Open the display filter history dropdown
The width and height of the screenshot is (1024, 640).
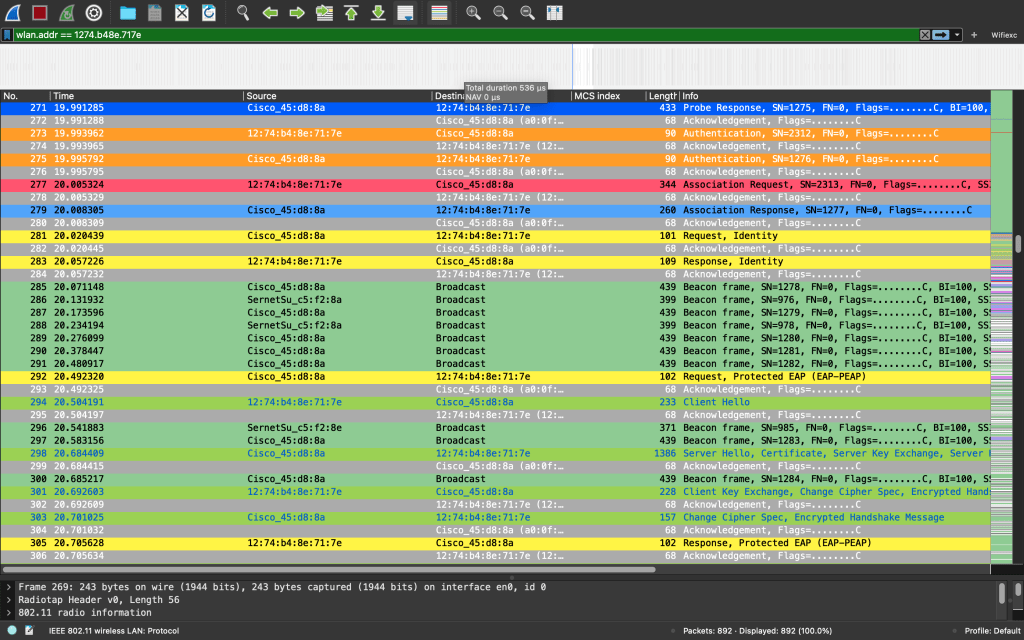coord(958,35)
